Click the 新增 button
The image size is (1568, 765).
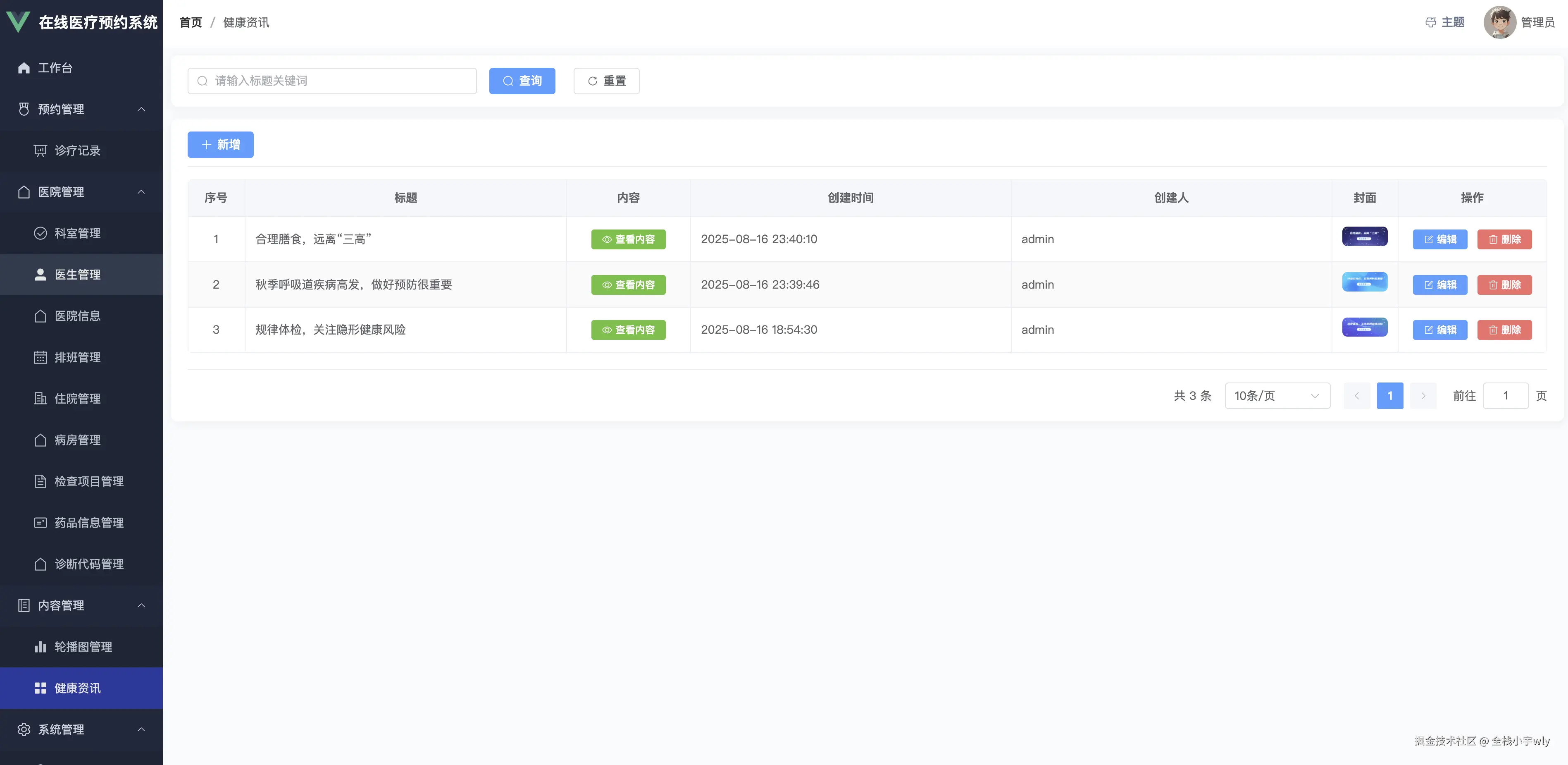(220, 144)
